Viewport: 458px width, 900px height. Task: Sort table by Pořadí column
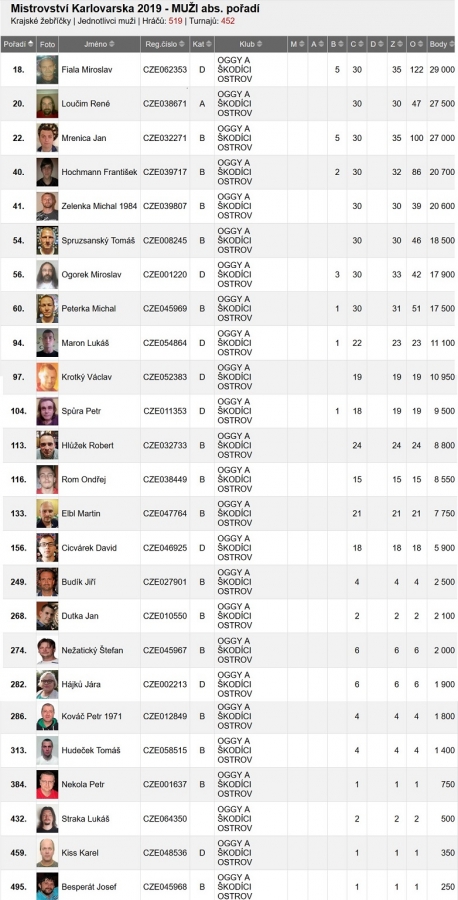pyautogui.click(x=18, y=44)
